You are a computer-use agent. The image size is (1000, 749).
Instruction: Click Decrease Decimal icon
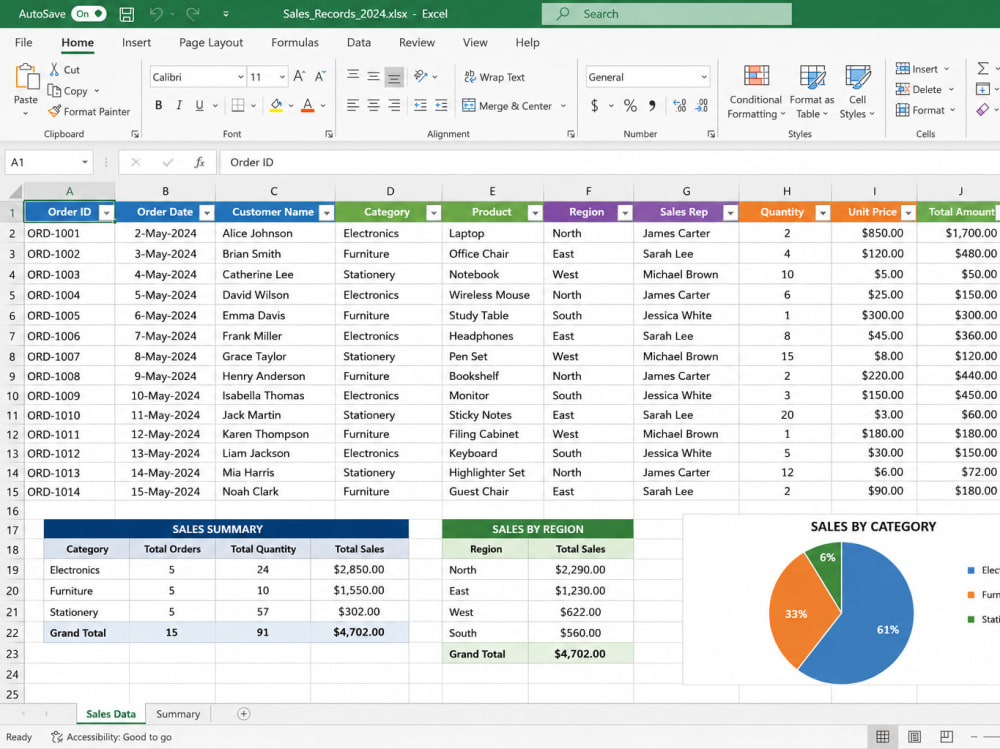tap(702, 105)
